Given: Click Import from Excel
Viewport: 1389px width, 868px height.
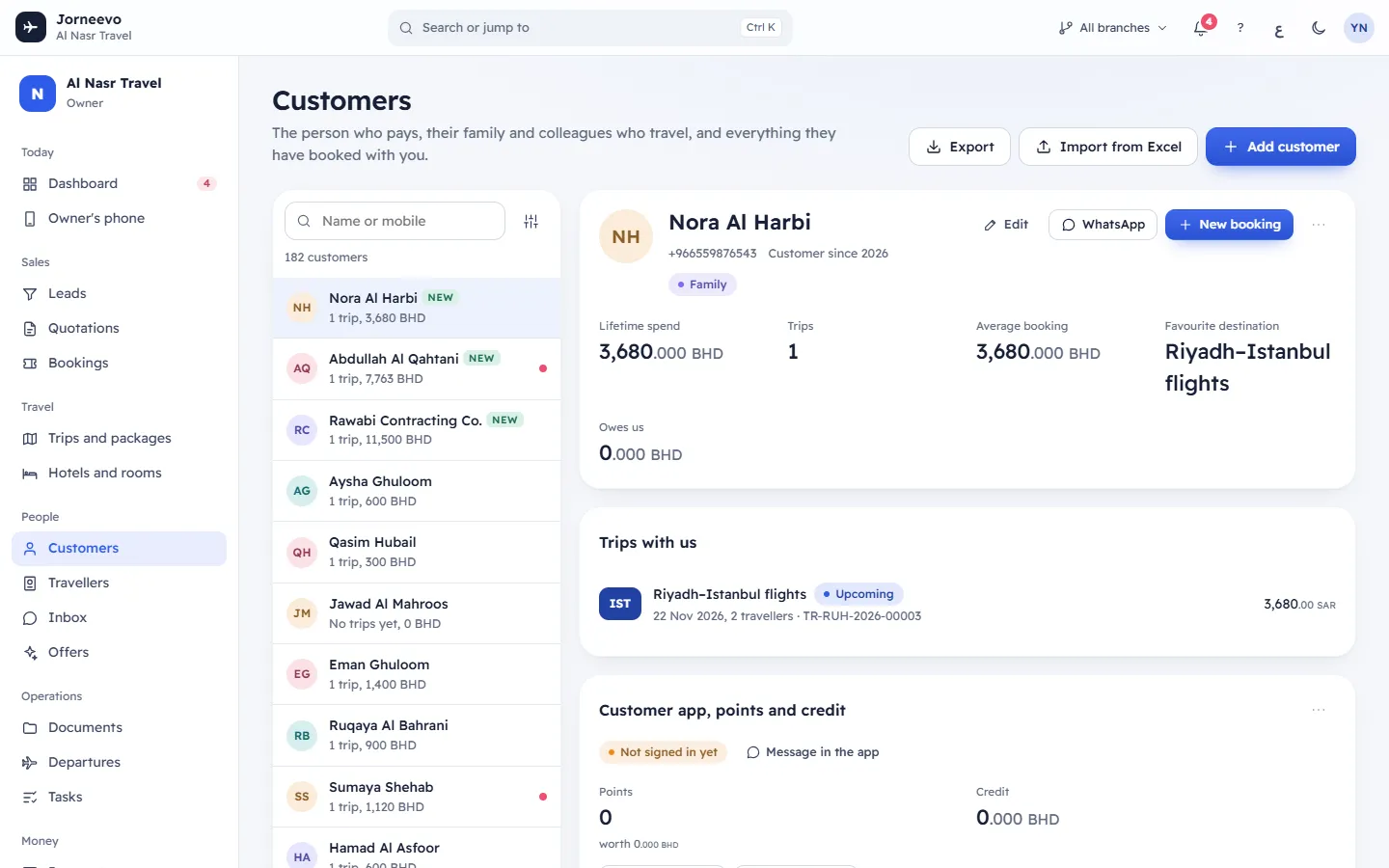Looking at the screenshot, I should (x=1108, y=147).
